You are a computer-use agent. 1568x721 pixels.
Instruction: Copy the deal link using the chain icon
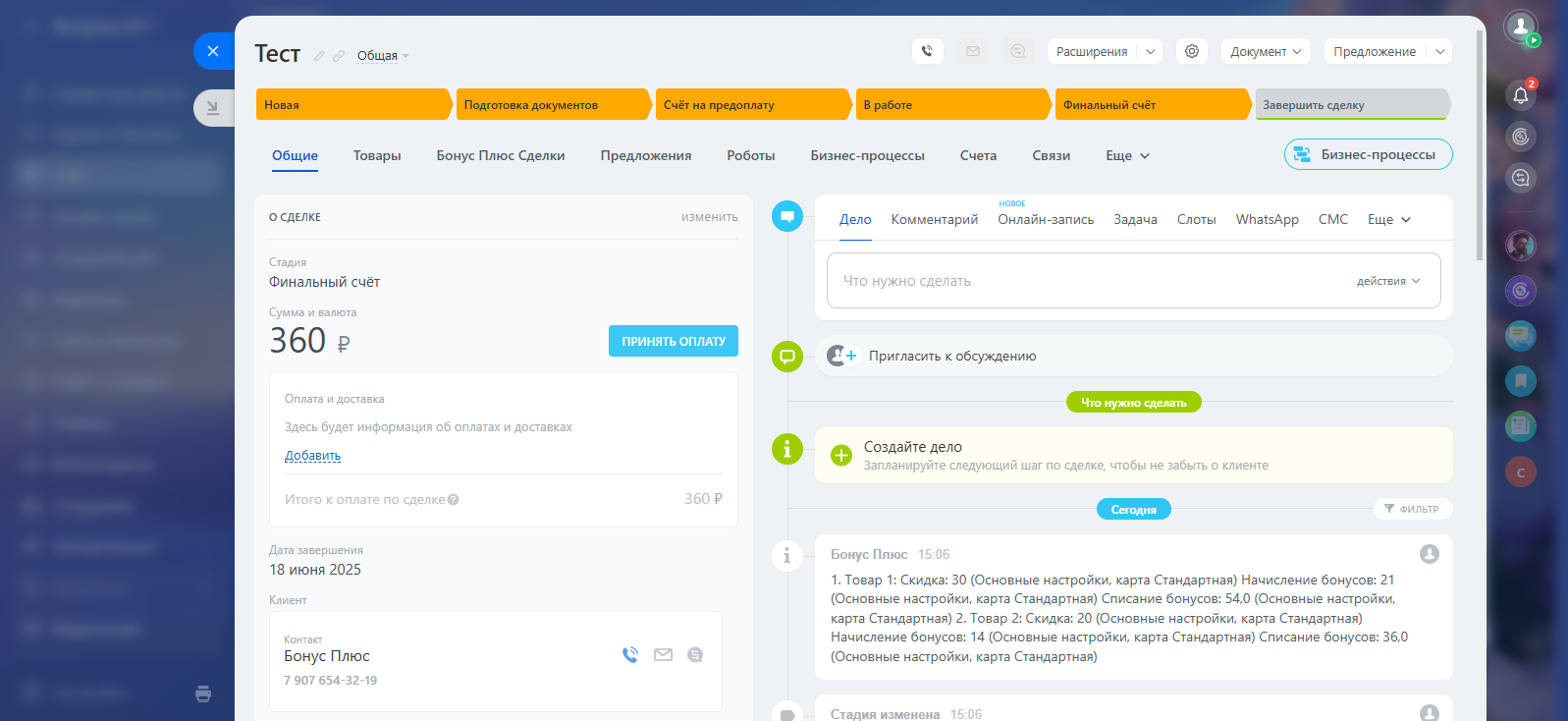click(x=339, y=56)
